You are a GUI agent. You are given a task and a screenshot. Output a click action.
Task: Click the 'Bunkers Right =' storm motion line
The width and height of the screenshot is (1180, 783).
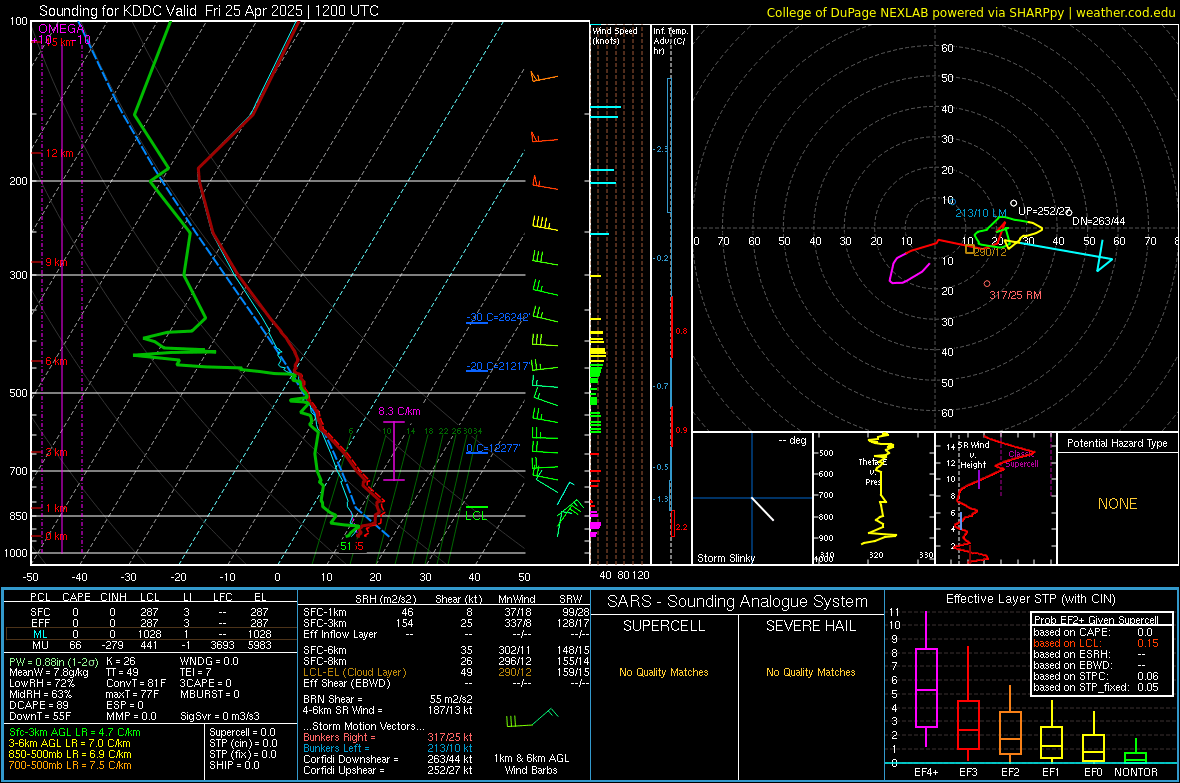coord(388,738)
